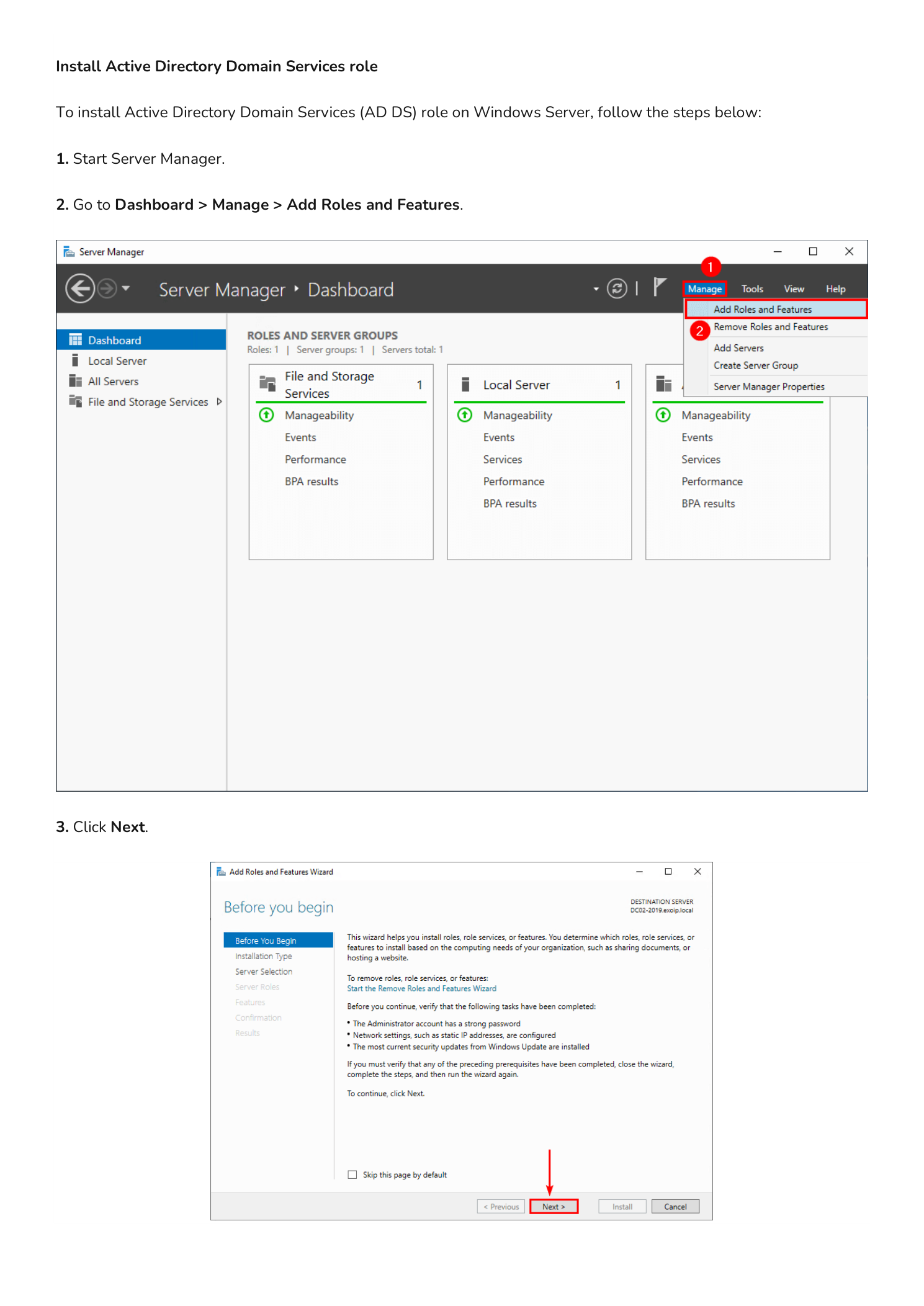Open Services in the third server tile
Image resolution: width=924 pixels, height=1306 pixels.
(x=701, y=460)
